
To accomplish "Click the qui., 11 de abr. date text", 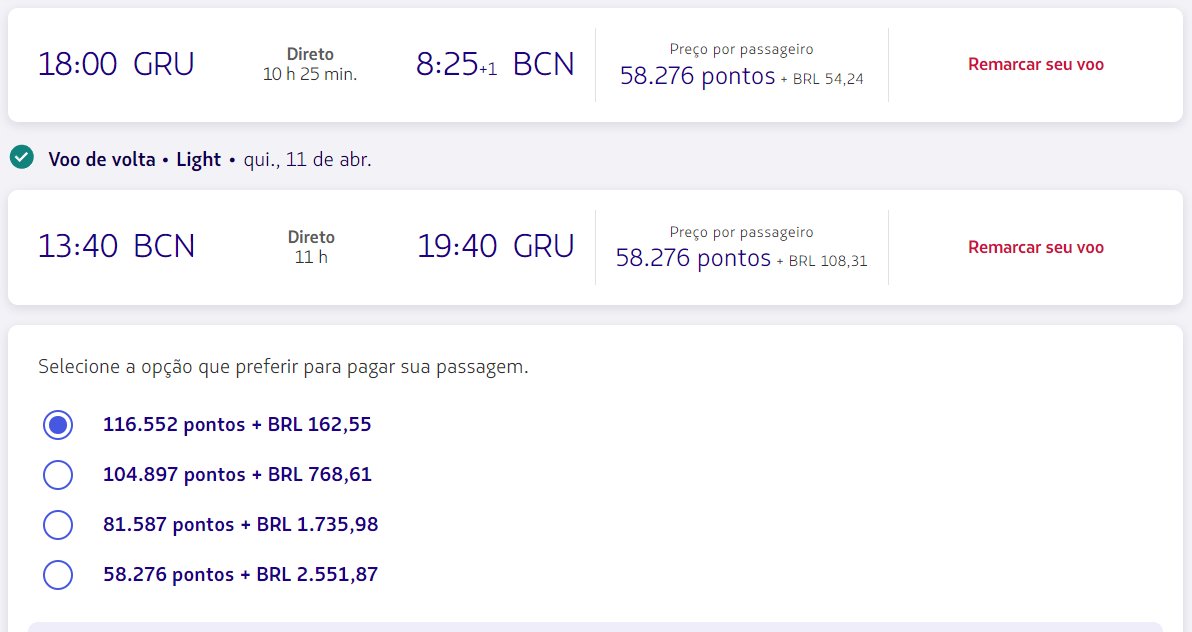I will point(307,160).
